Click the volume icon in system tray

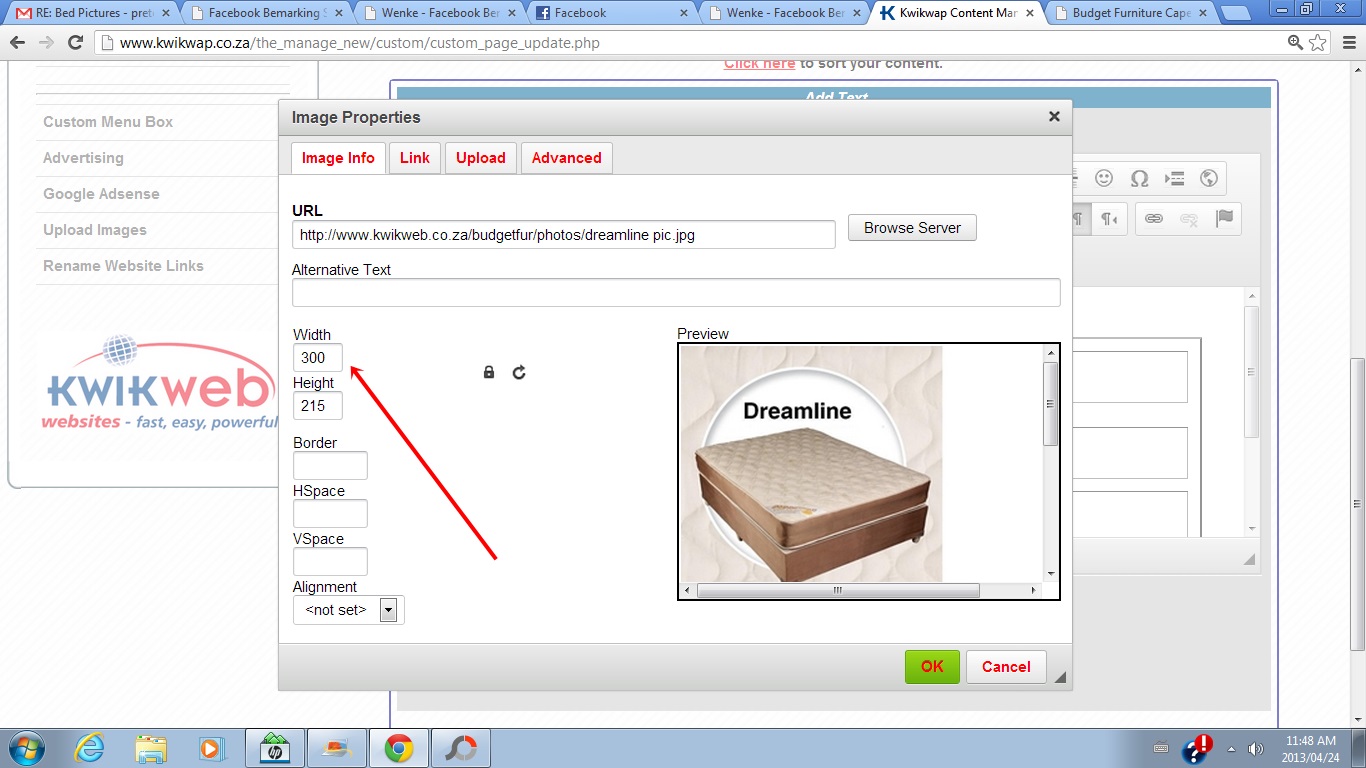[1256, 748]
